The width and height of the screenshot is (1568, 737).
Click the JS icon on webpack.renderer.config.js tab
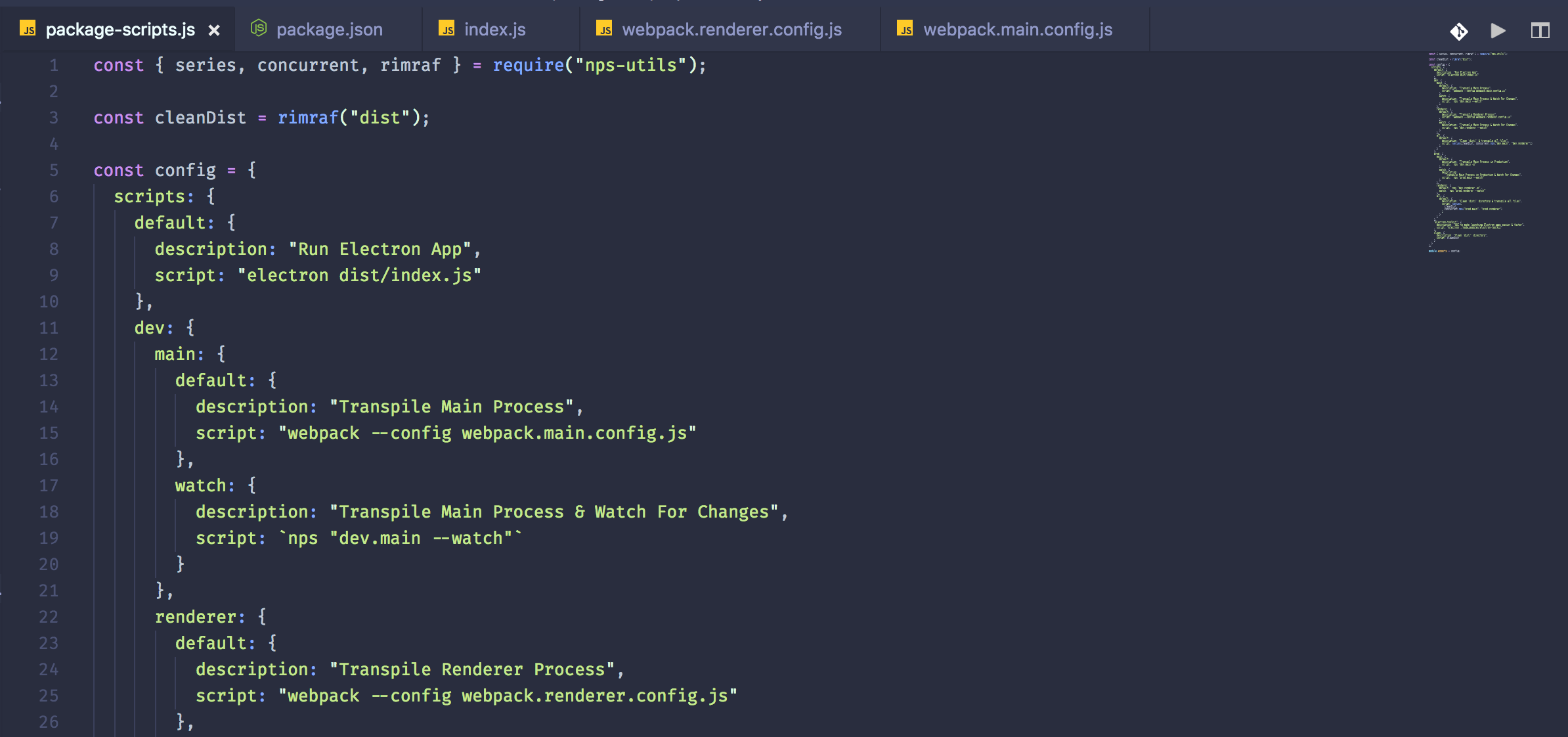(605, 28)
